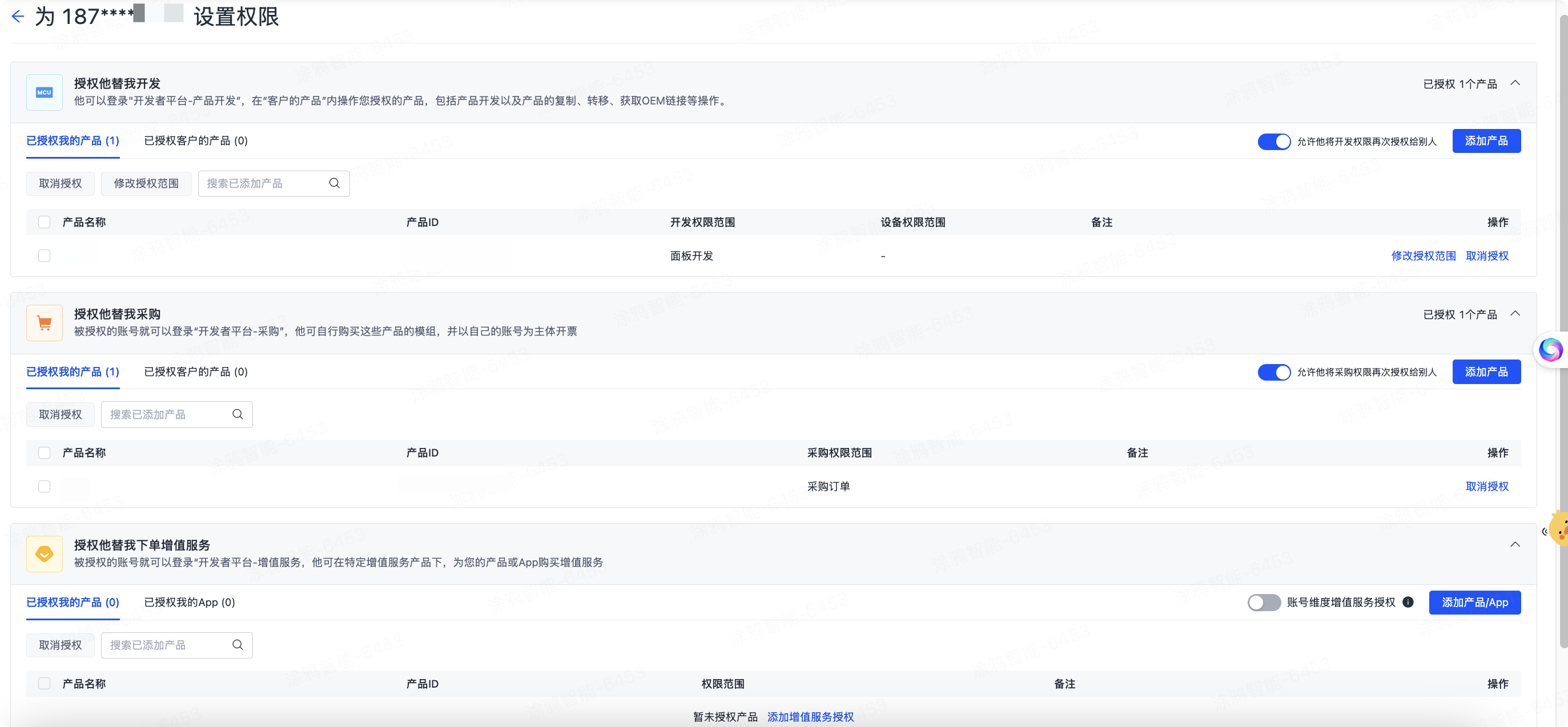The image size is (1568, 727).
Task: Click the 授权他替我采购 section title
Action: coord(117,314)
